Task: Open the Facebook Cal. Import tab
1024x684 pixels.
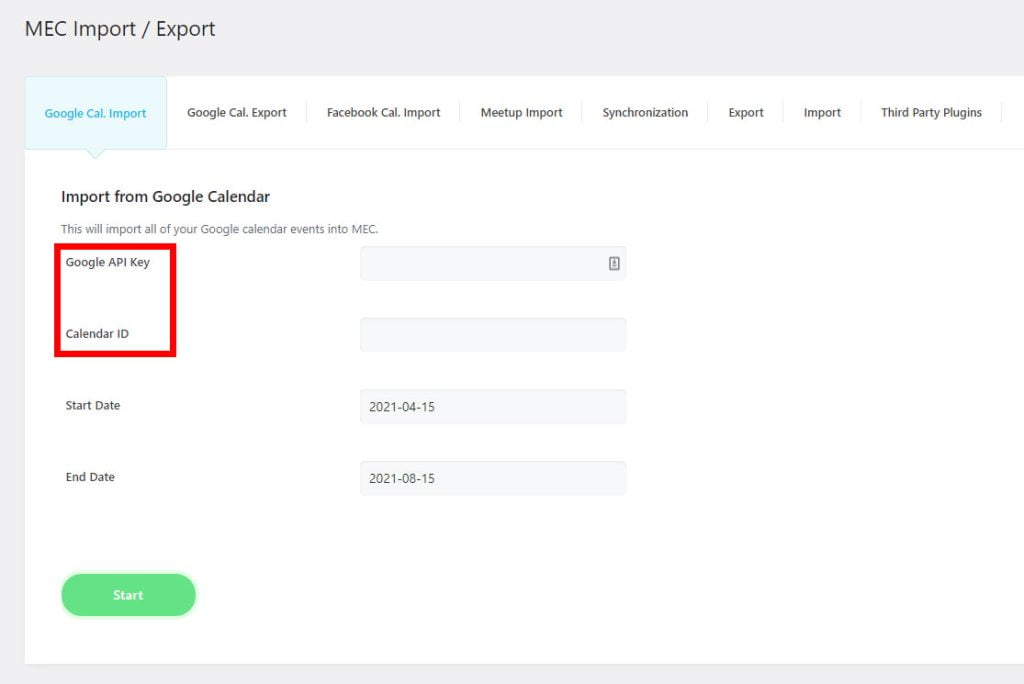Action: [x=383, y=112]
